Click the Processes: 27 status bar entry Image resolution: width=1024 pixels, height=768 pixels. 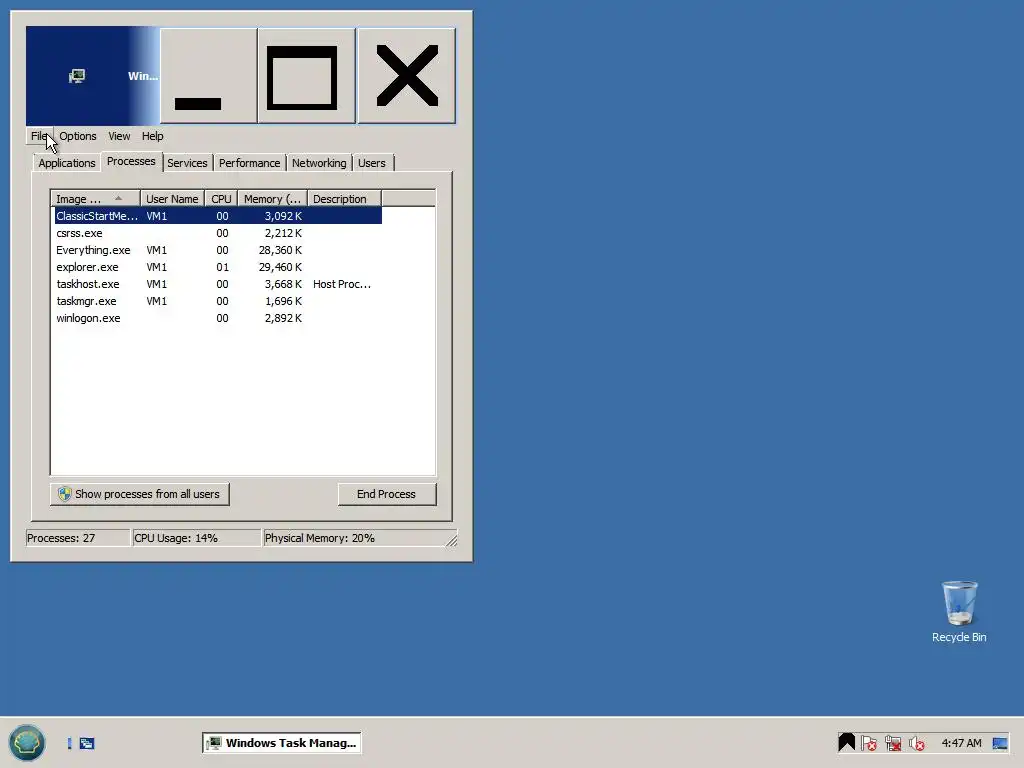(x=78, y=538)
